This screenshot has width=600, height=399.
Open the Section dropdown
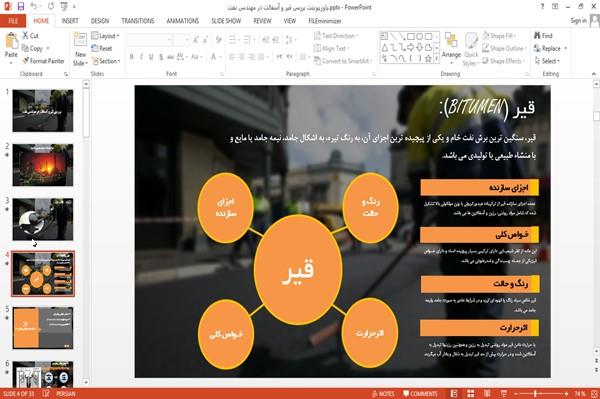(x=106, y=61)
